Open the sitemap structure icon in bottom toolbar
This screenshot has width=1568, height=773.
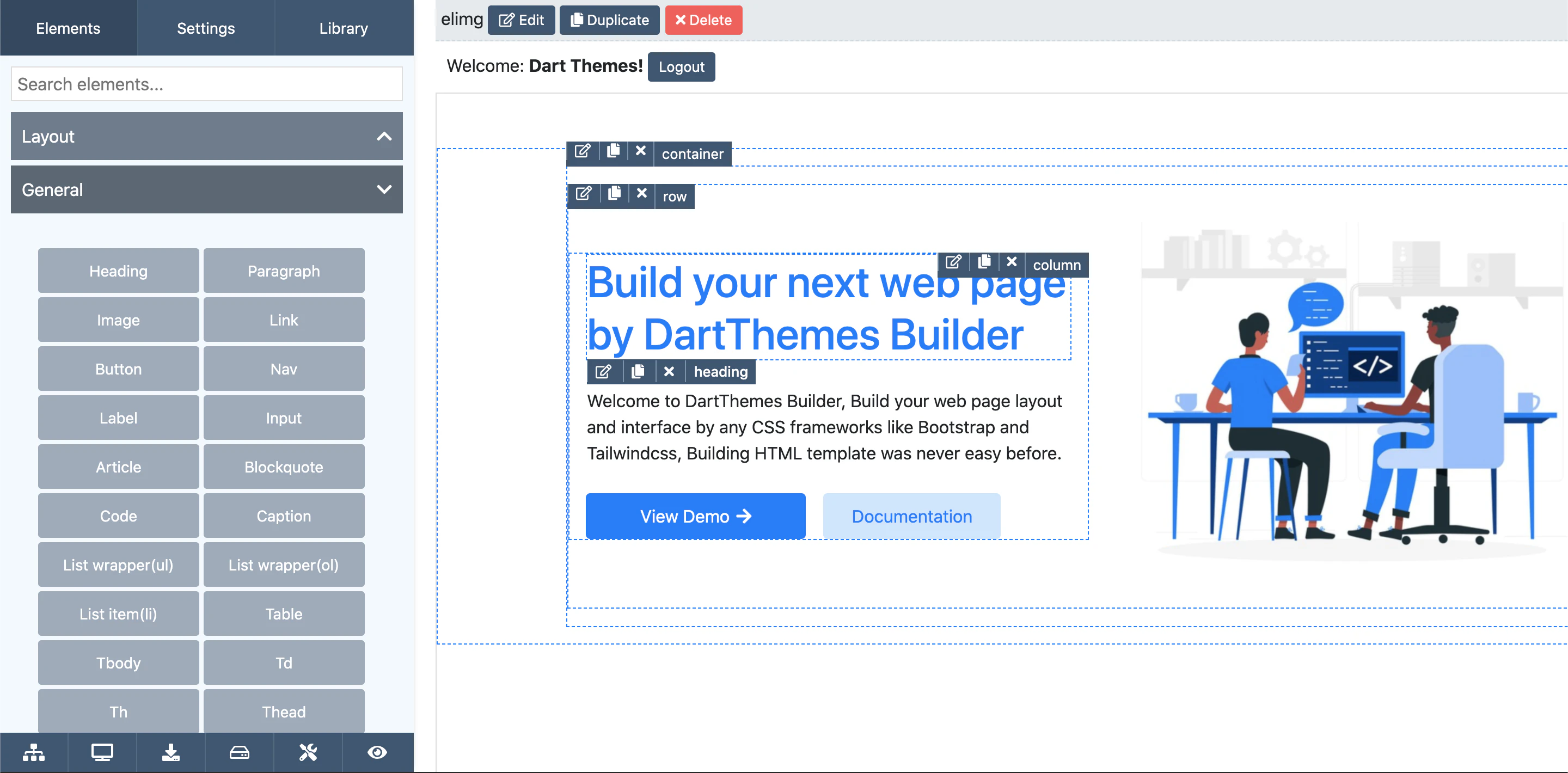click(x=33, y=753)
